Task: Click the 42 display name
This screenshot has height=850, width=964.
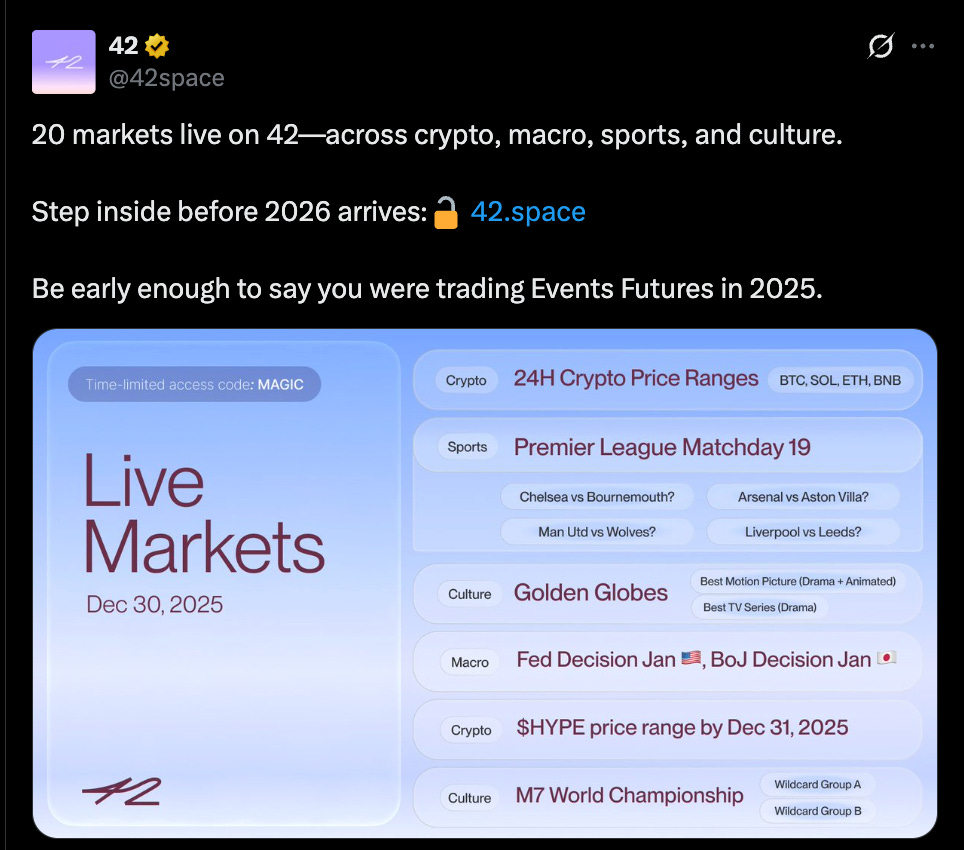Action: tap(124, 45)
